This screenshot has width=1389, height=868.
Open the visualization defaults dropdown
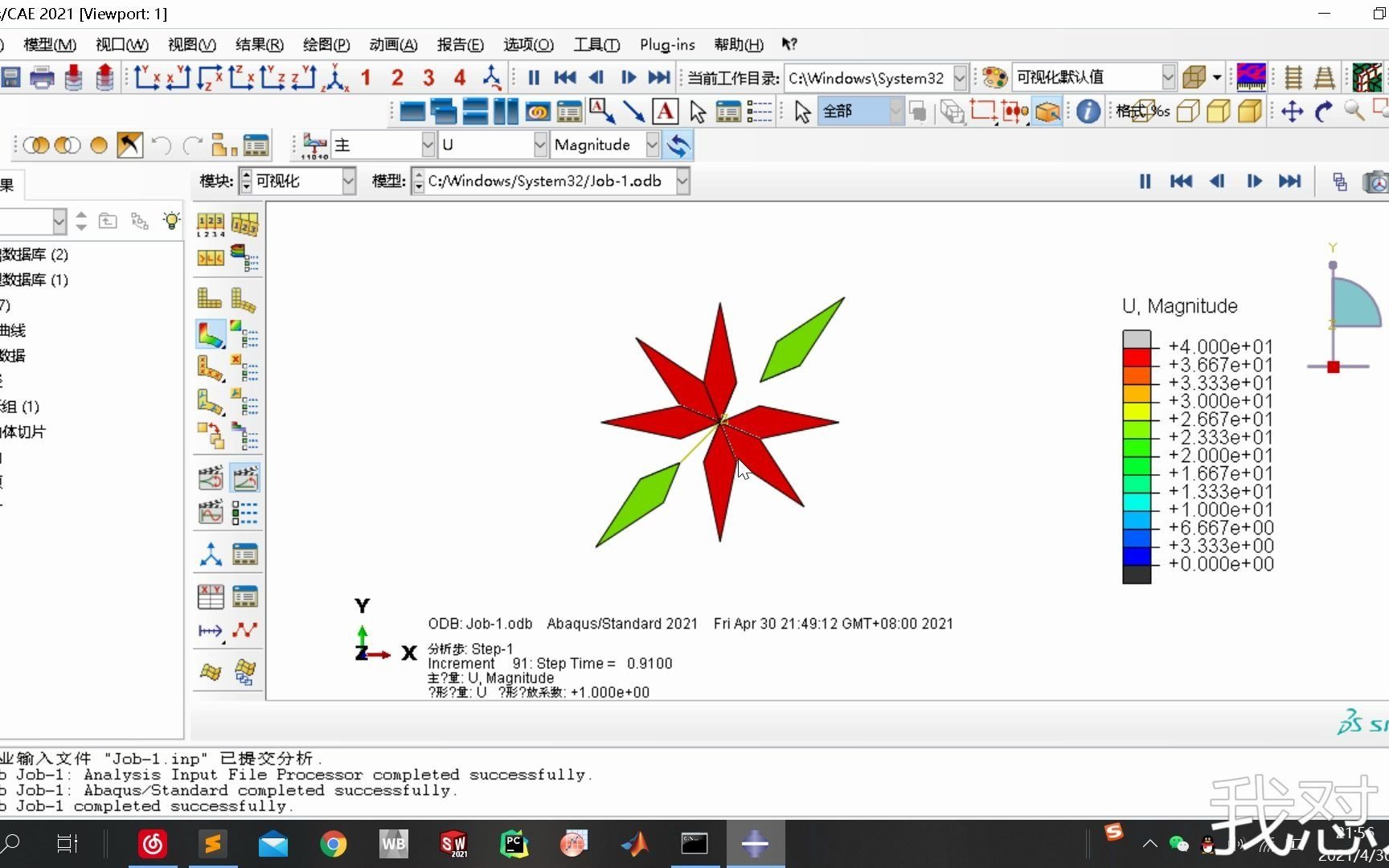click(x=1169, y=77)
